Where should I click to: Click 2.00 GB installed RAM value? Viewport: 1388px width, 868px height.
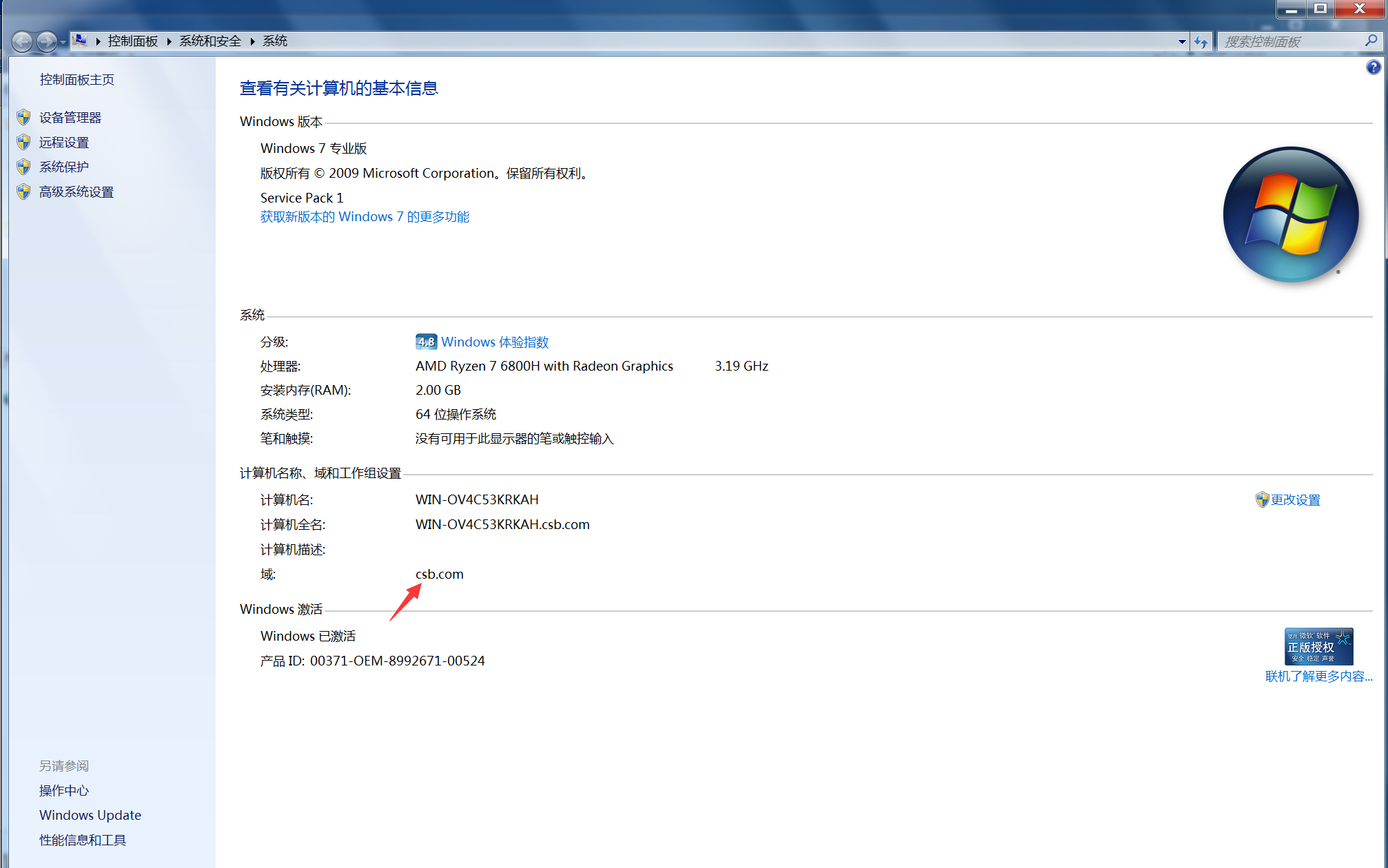coord(438,391)
